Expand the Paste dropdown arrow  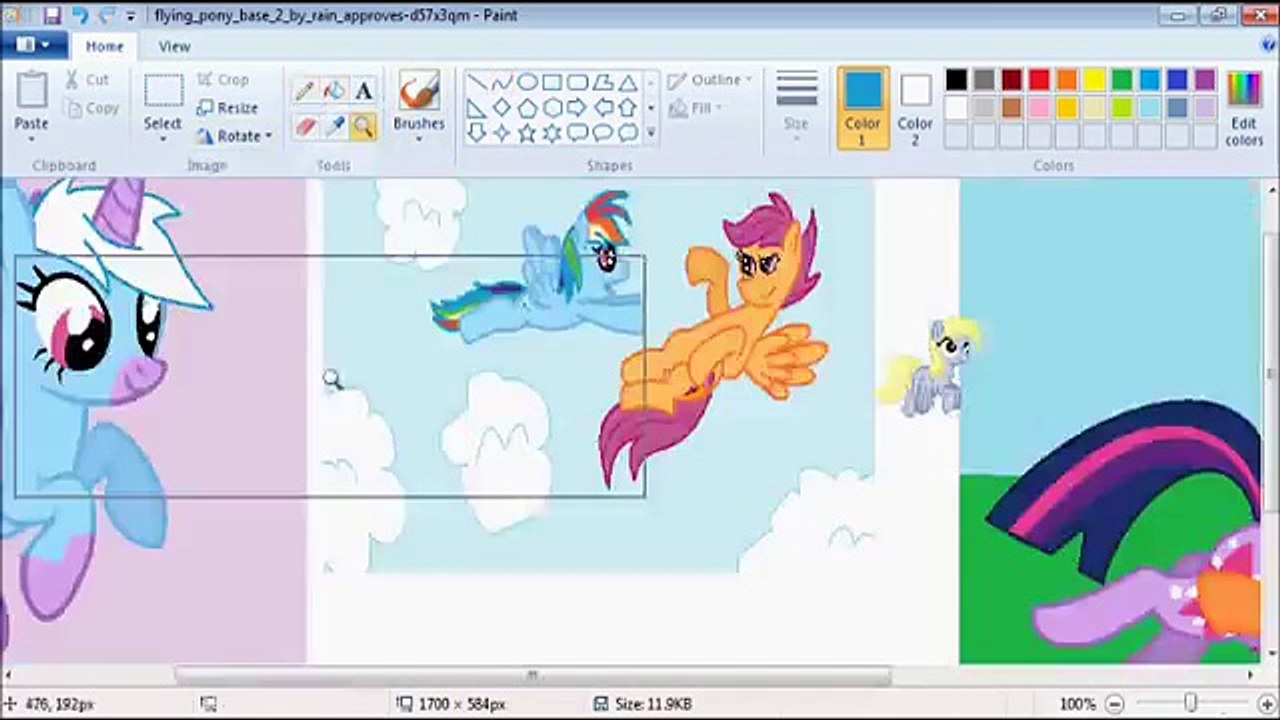coord(31,140)
